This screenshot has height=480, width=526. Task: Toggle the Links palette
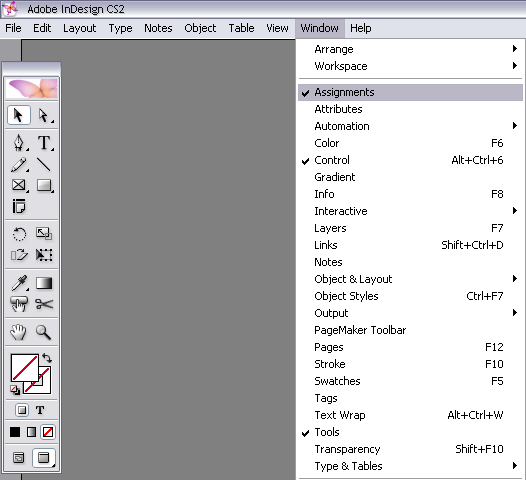tap(410, 245)
